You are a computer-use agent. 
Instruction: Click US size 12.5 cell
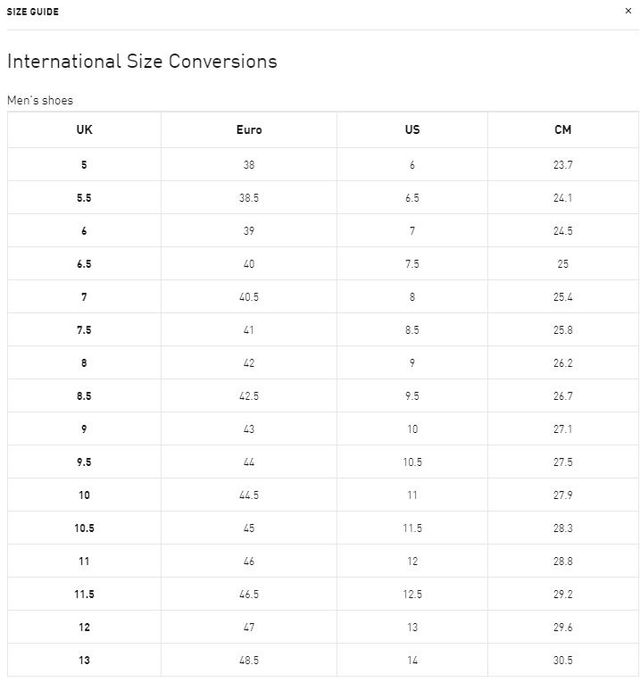point(412,594)
